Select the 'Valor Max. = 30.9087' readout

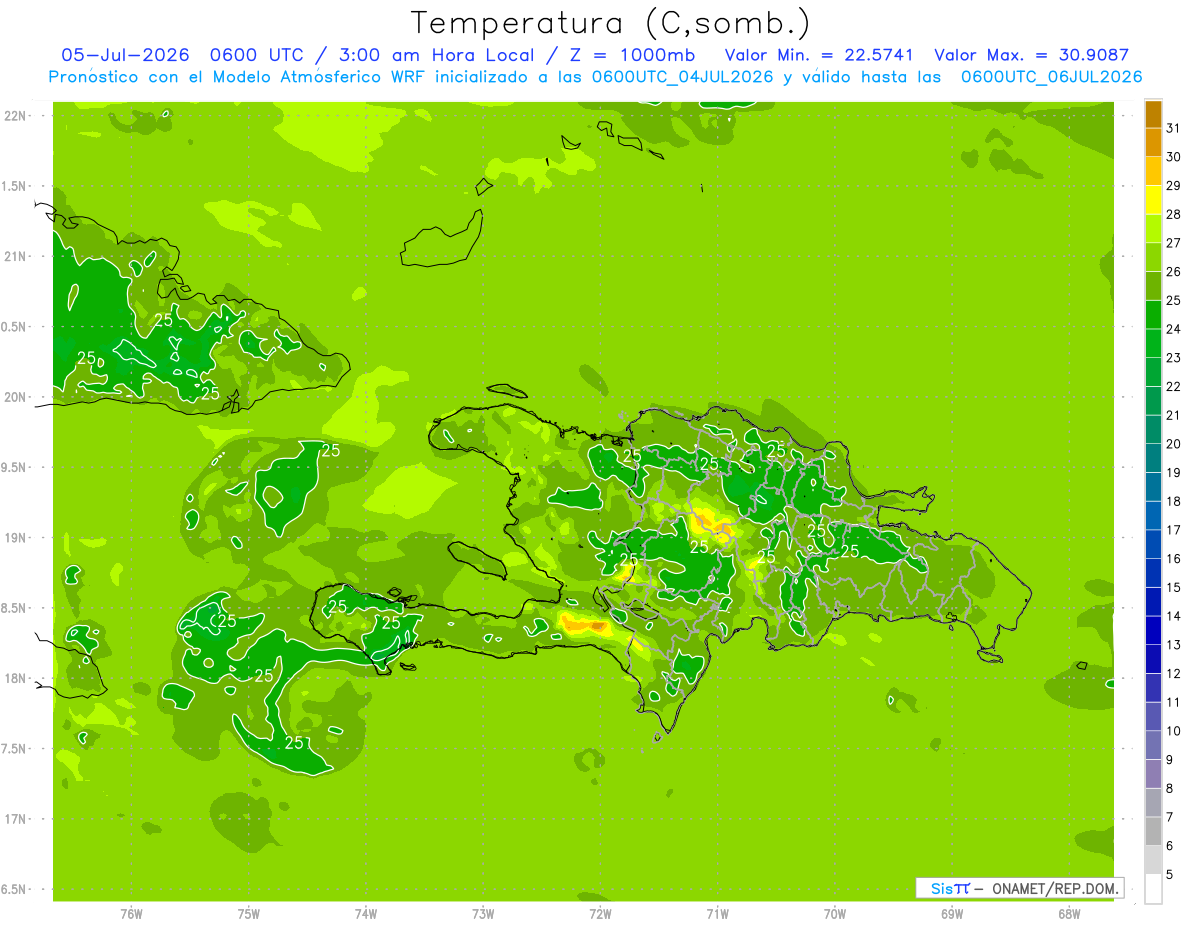coord(1031,55)
